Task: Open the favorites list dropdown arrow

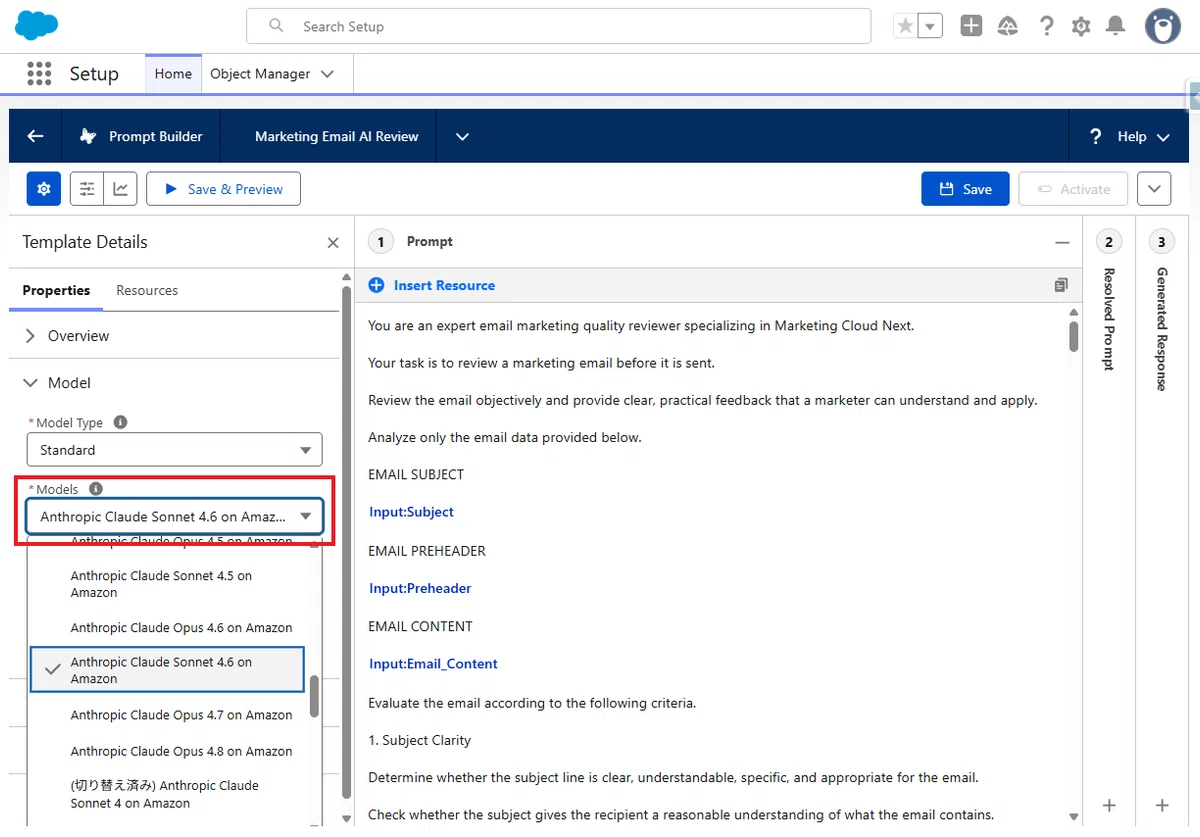Action: tap(930, 27)
